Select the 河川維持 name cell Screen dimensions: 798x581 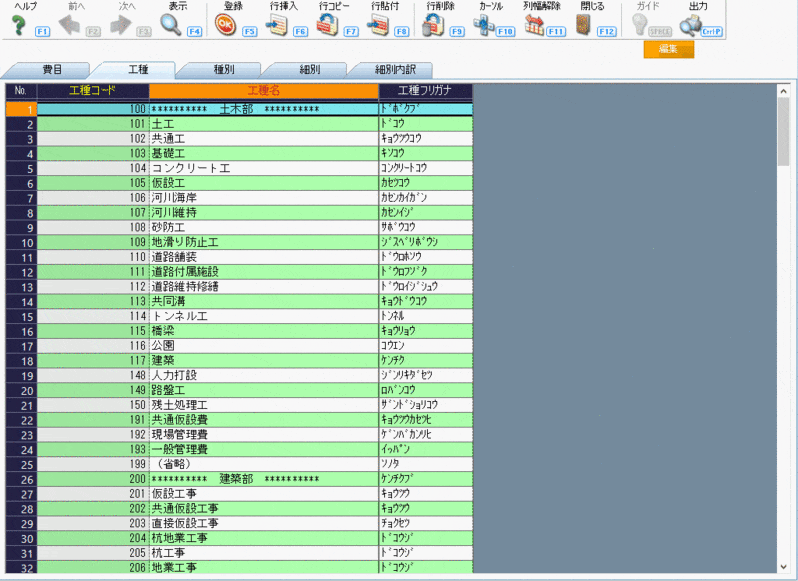pos(264,212)
